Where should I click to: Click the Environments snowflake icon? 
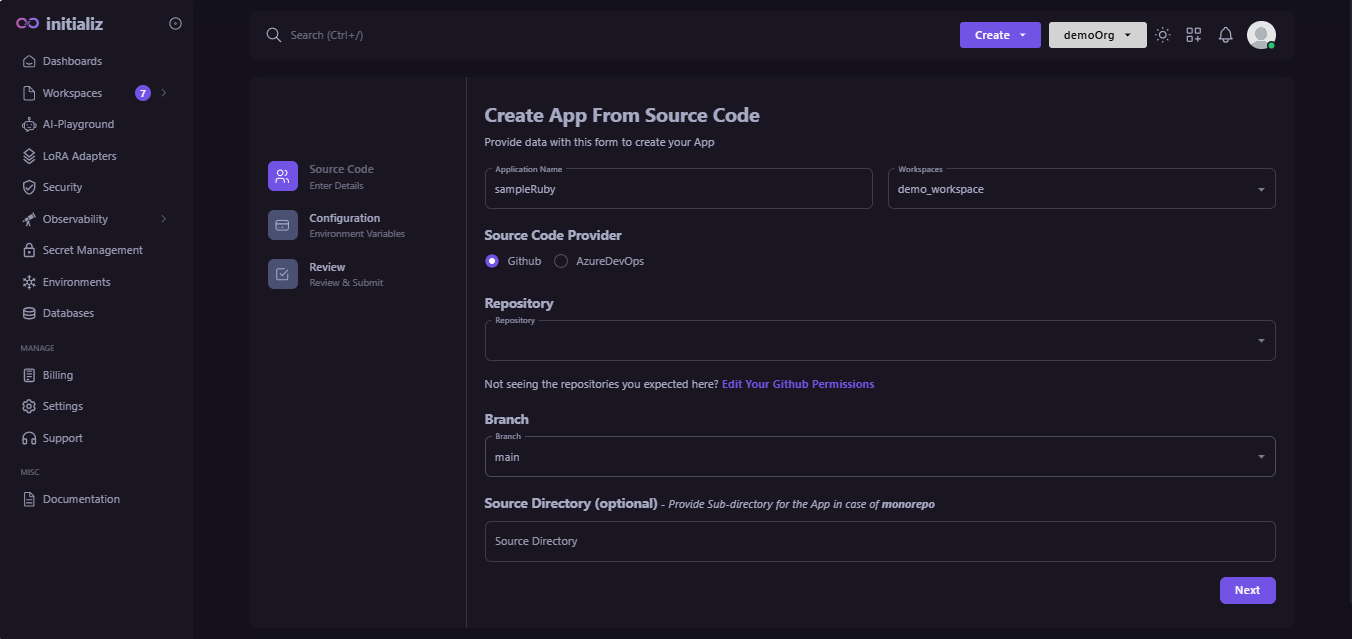pyautogui.click(x=29, y=282)
